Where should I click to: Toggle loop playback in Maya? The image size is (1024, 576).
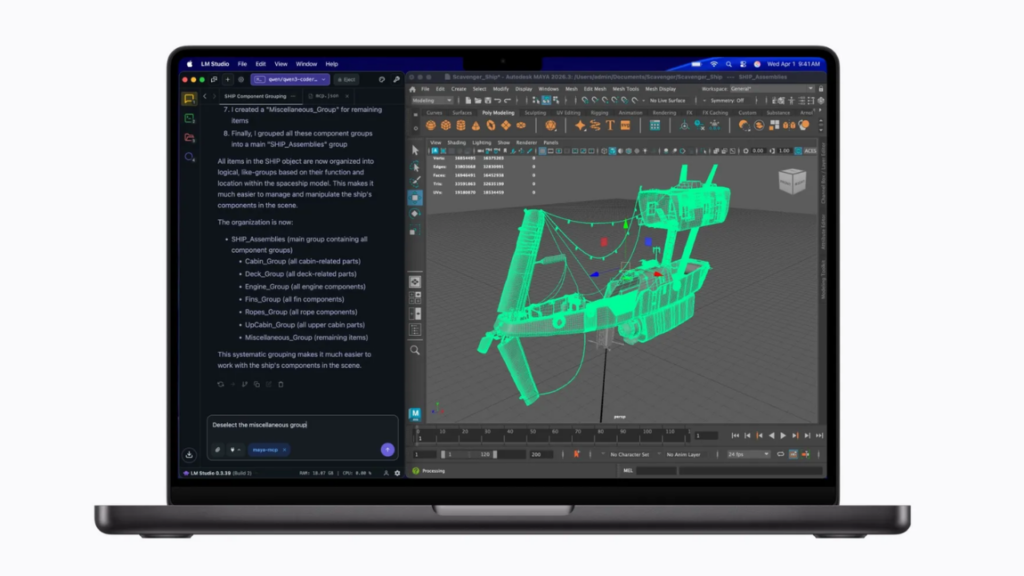coord(780,455)
